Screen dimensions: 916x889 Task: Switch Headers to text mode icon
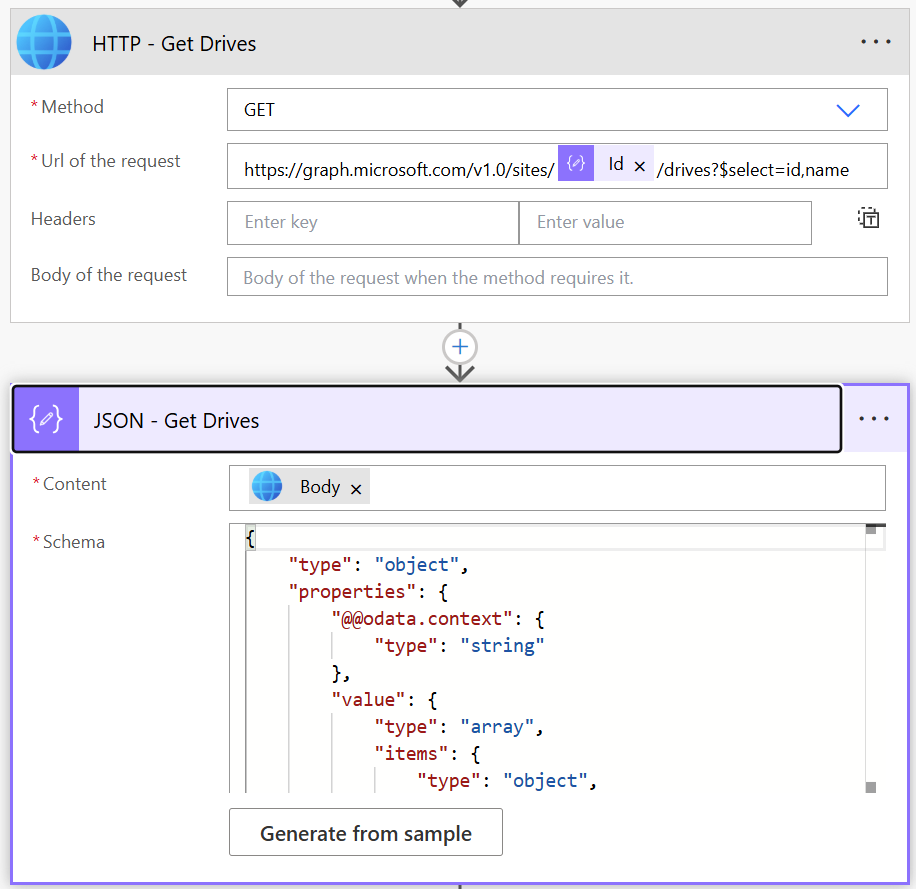pyautogui.click(x=868, y=218)
